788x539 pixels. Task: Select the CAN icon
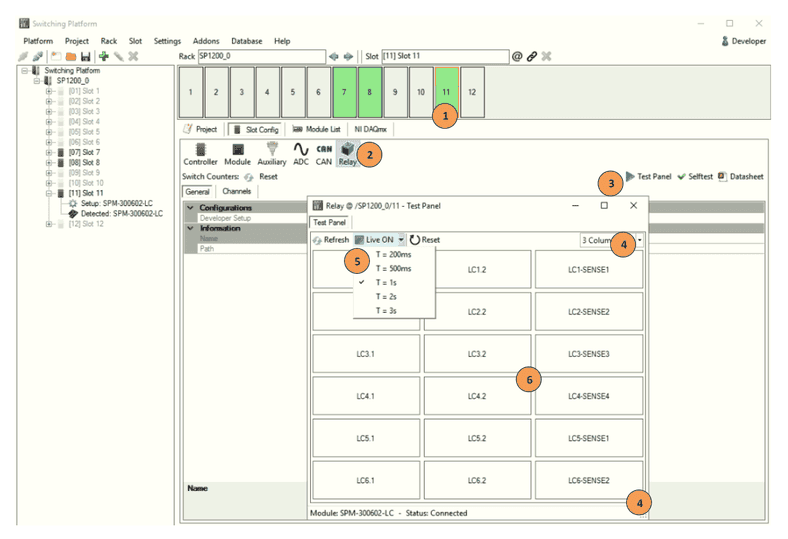(324, 154)
